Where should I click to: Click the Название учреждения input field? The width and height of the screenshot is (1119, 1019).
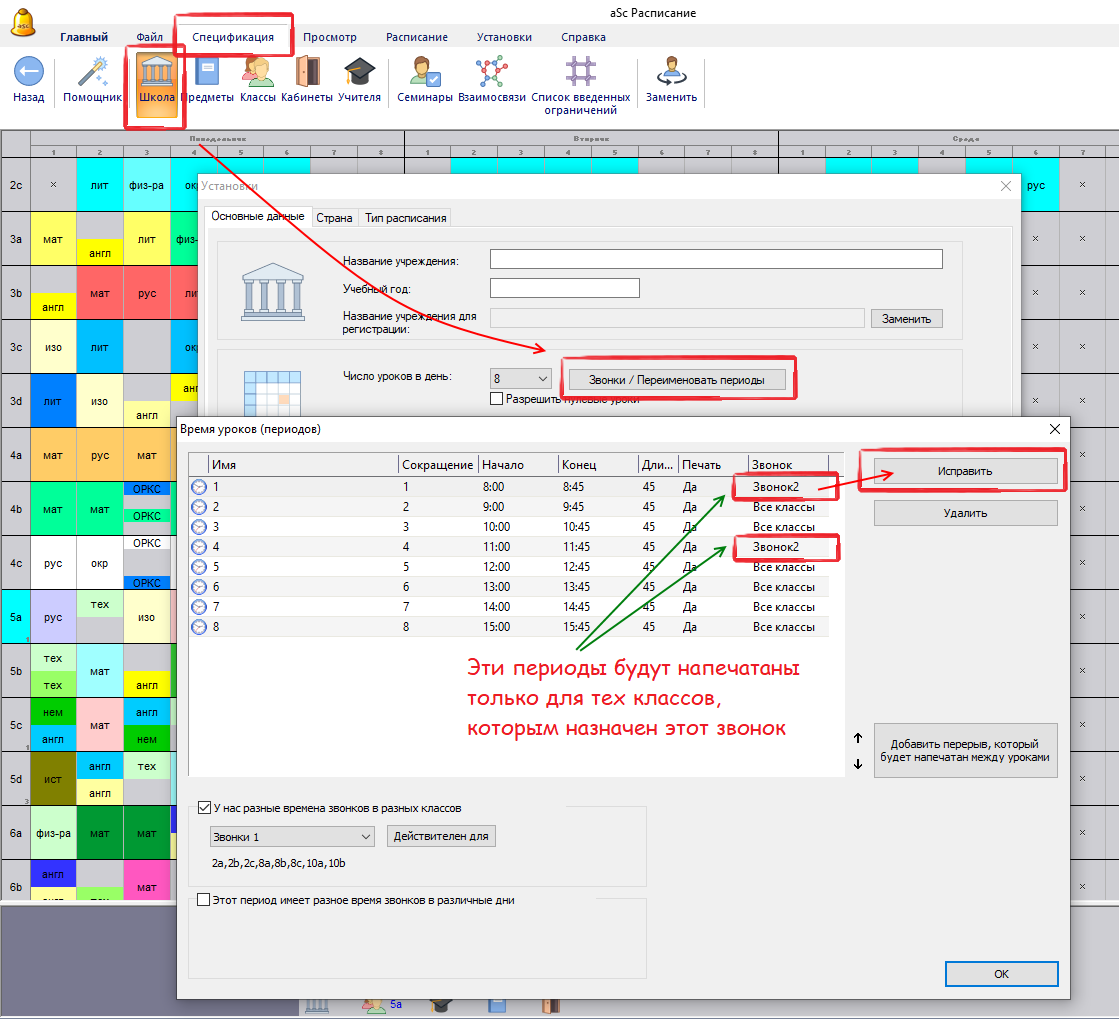[716, 260]
